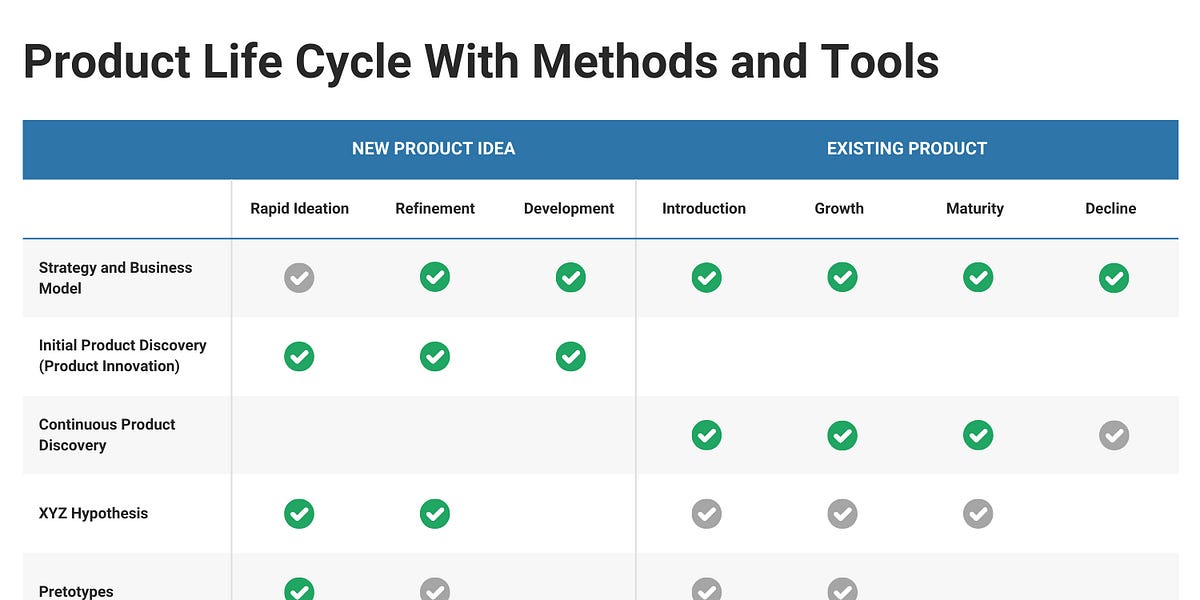Screen dimensions: 1200x600
Task: Collapse the XYZ Hypothesis row
Action: [x=93, y=513]
